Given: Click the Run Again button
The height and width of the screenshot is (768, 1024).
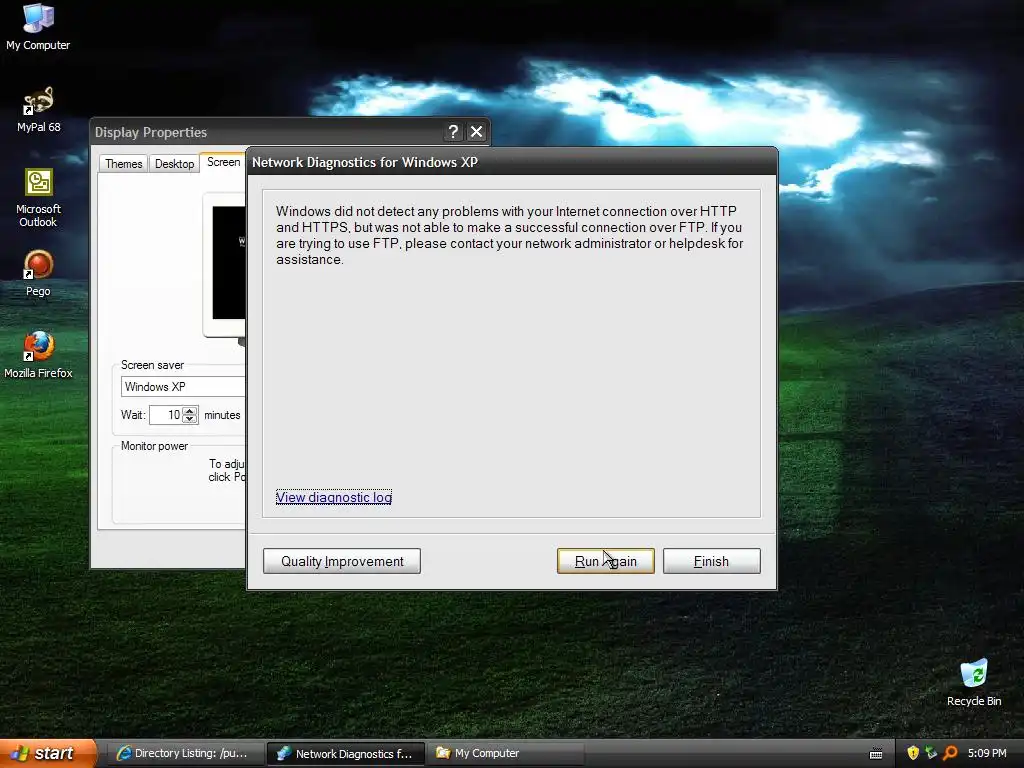Looking at the screenshot, I should (x=605, y=561).
